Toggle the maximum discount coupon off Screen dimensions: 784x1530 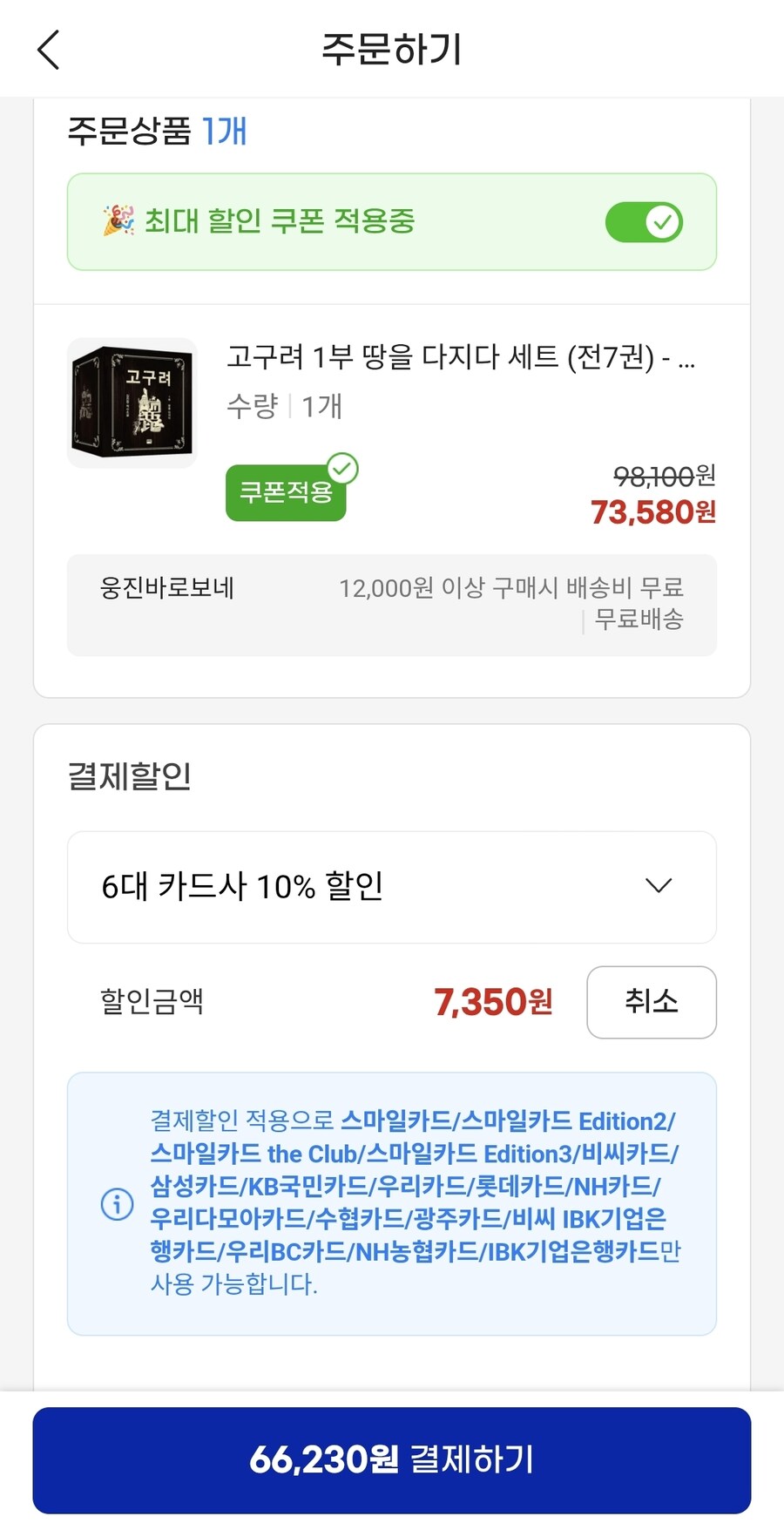pyautogui.click(x=644, y=222)
